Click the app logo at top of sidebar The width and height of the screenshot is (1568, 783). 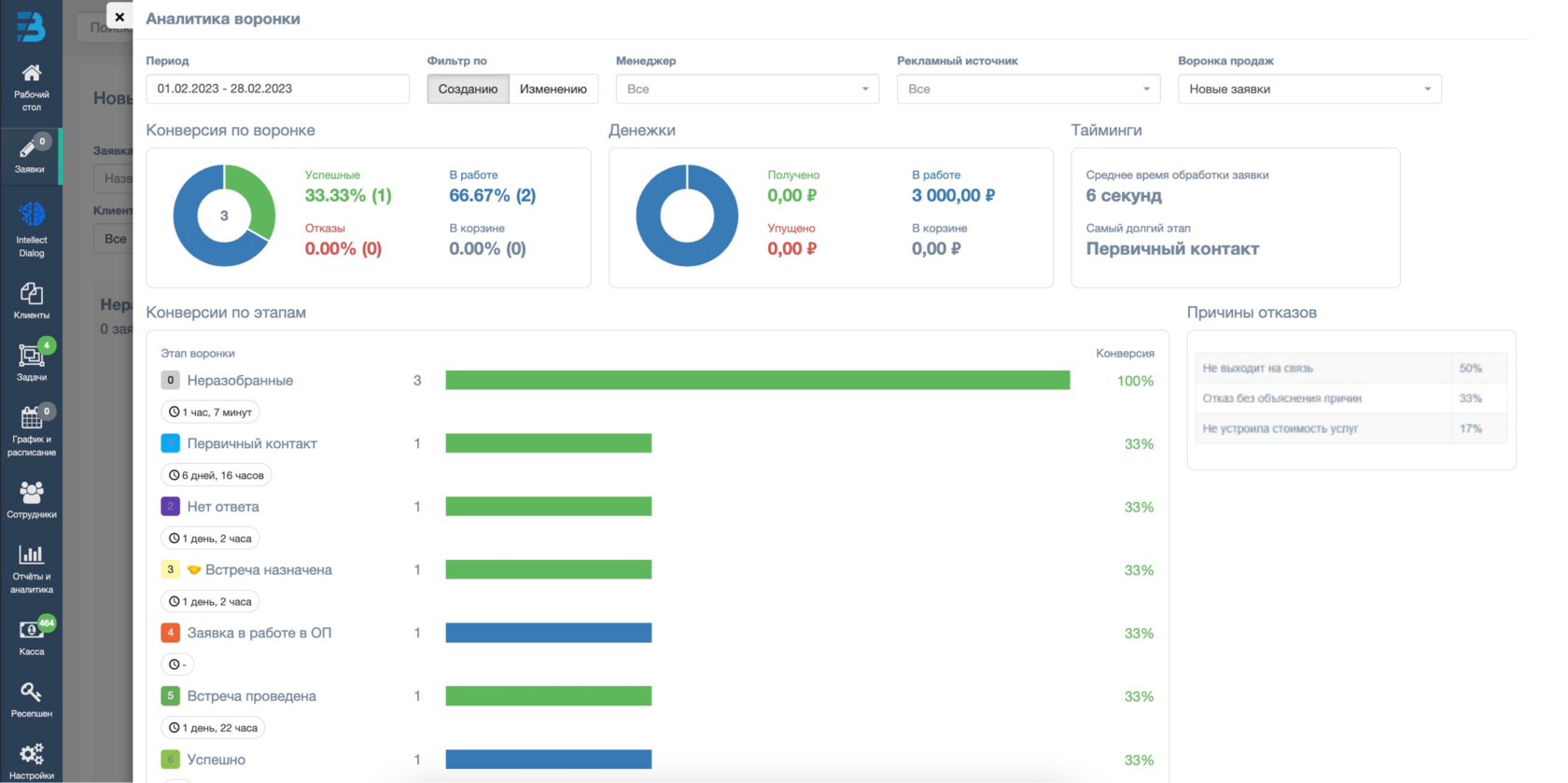[x=31, y=26]
